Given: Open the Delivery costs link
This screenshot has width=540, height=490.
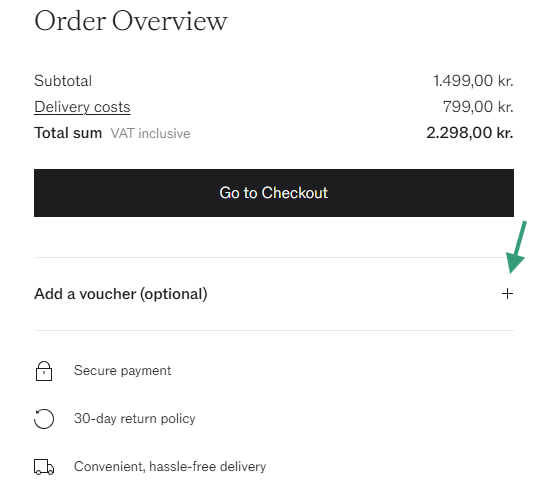Looking at the screenshot, I should (x=82, y=107).
